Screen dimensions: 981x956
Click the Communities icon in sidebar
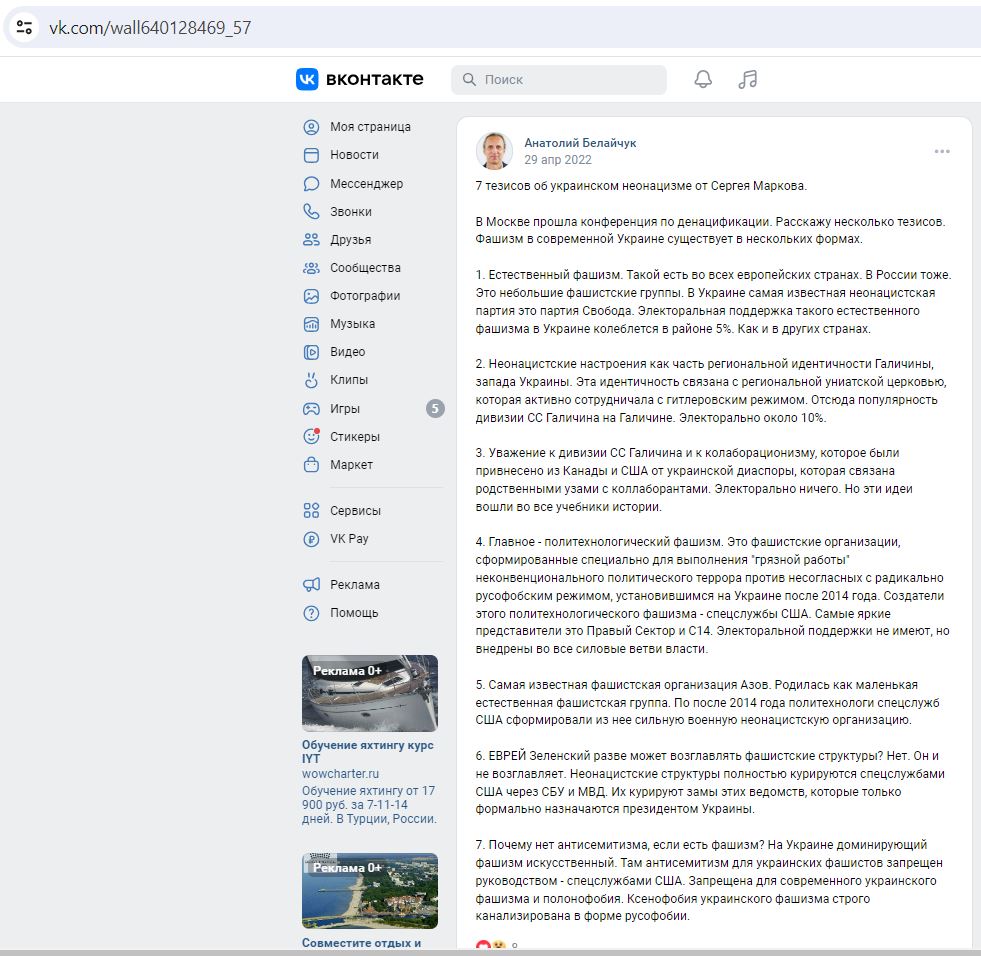pyautogui.click(x=311, y=268)
